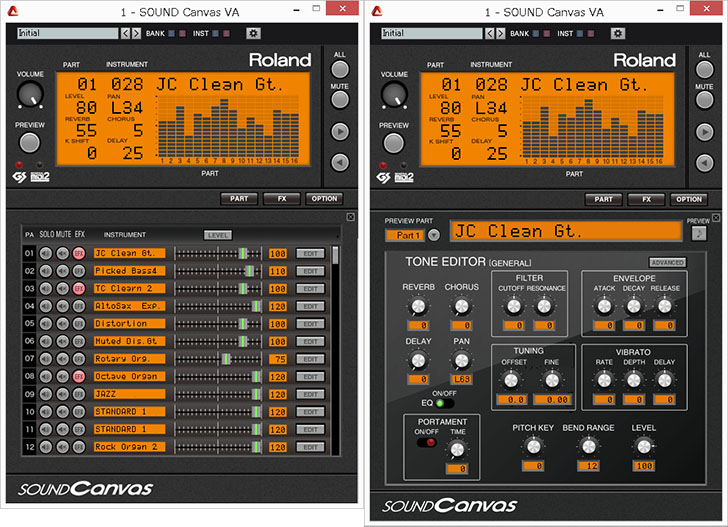Image resolution: width=728 pixels, height=527 pixels.
Task: Click the ADVANCED button in Tone Editor
Action: coord(667,263)
